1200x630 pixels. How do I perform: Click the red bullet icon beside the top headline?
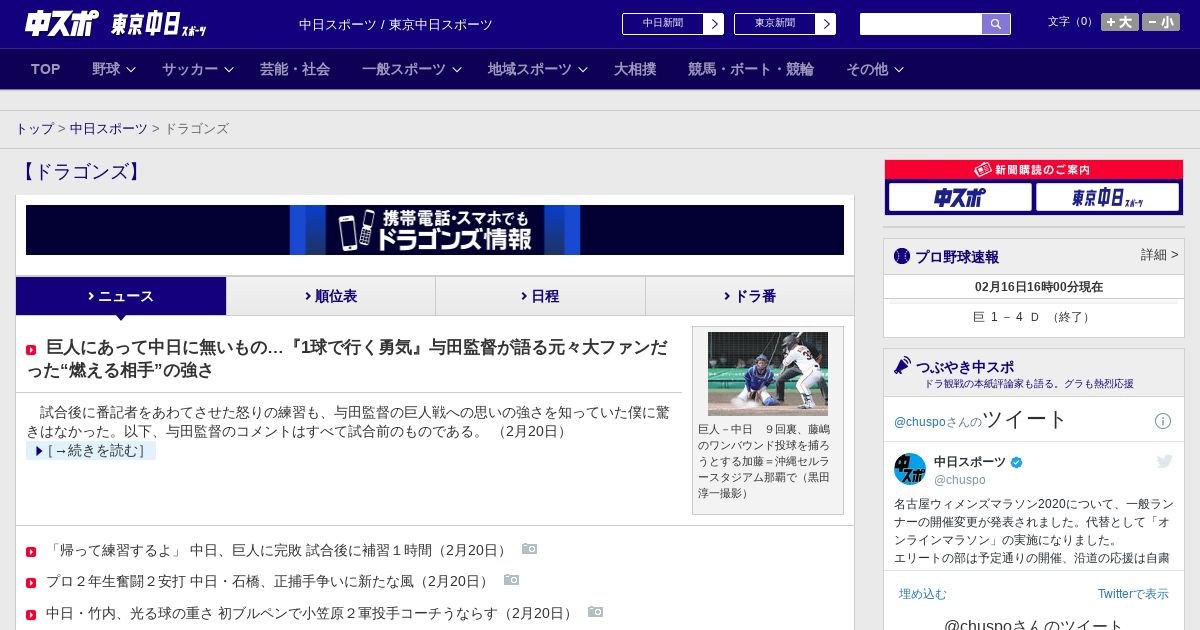coord(31,350)
